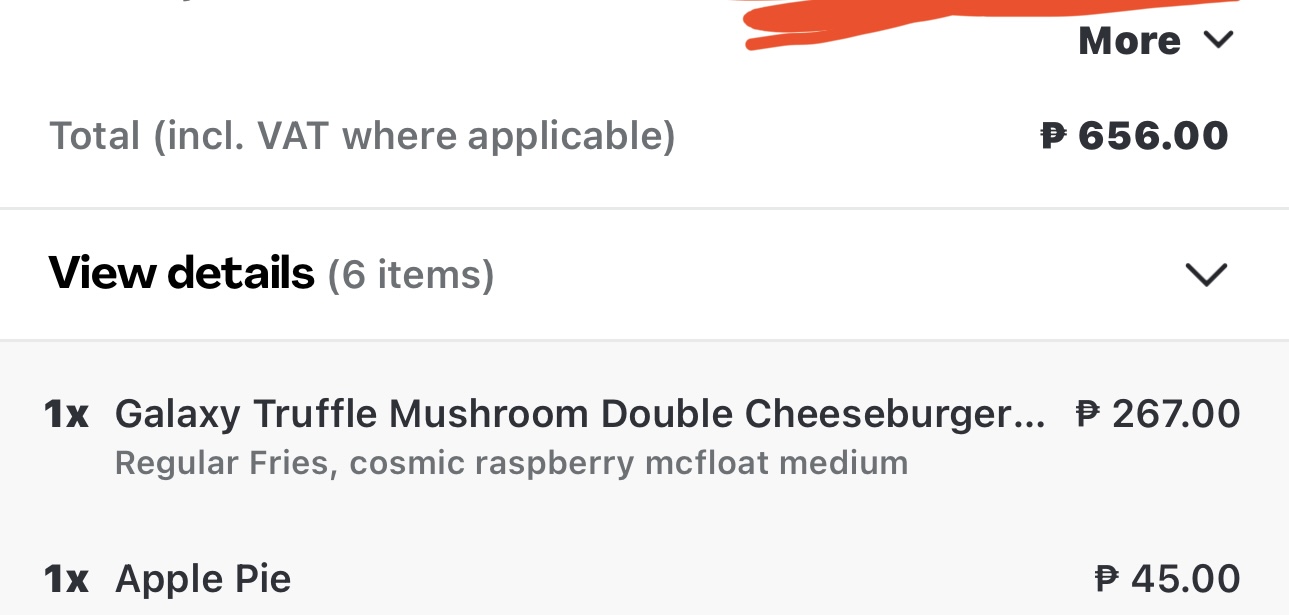The image size is (1289, 615).
Task: Select the 267.00 price value
Action: (1176, 414)
